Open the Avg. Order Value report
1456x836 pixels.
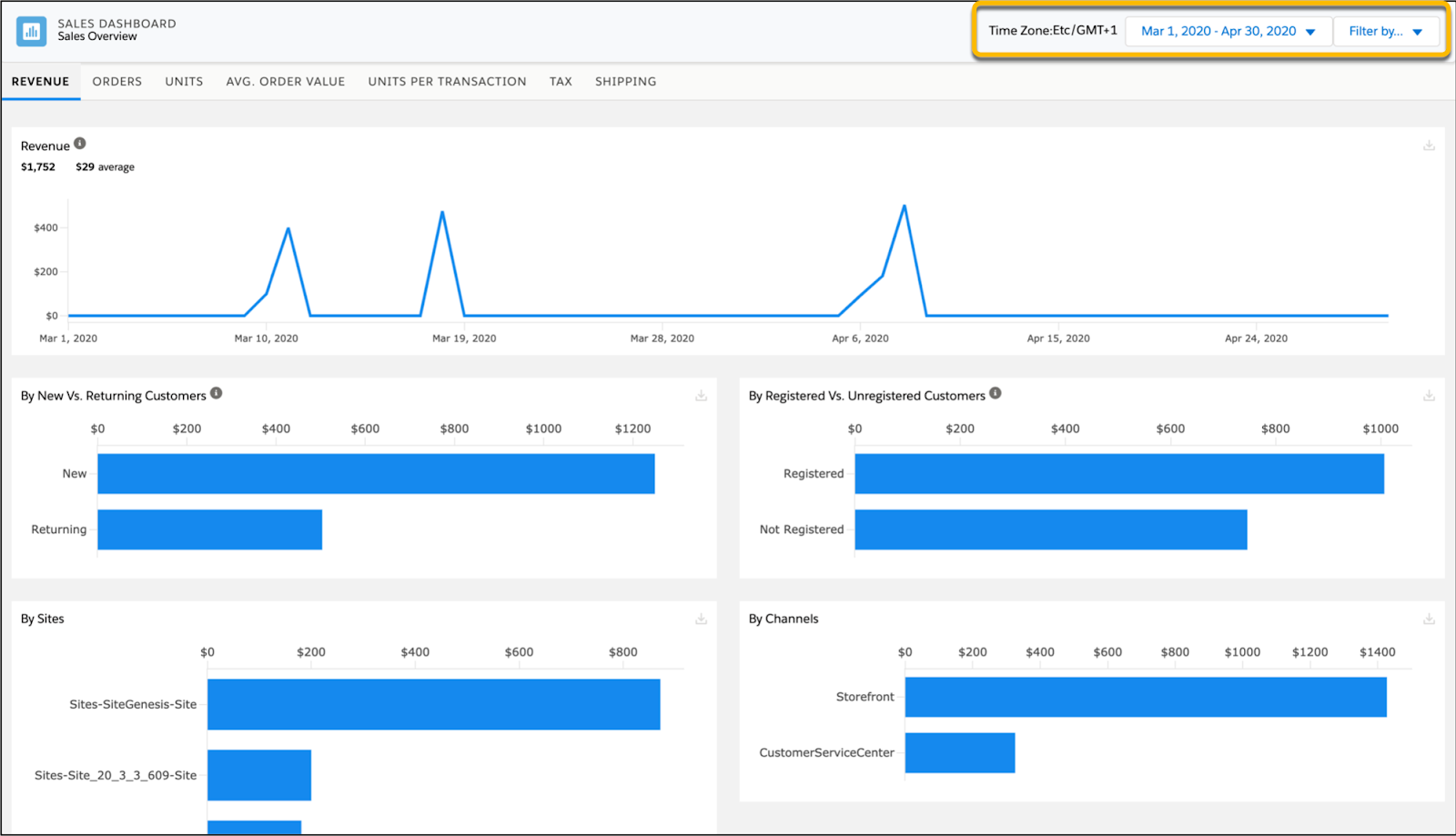[285, 81]
